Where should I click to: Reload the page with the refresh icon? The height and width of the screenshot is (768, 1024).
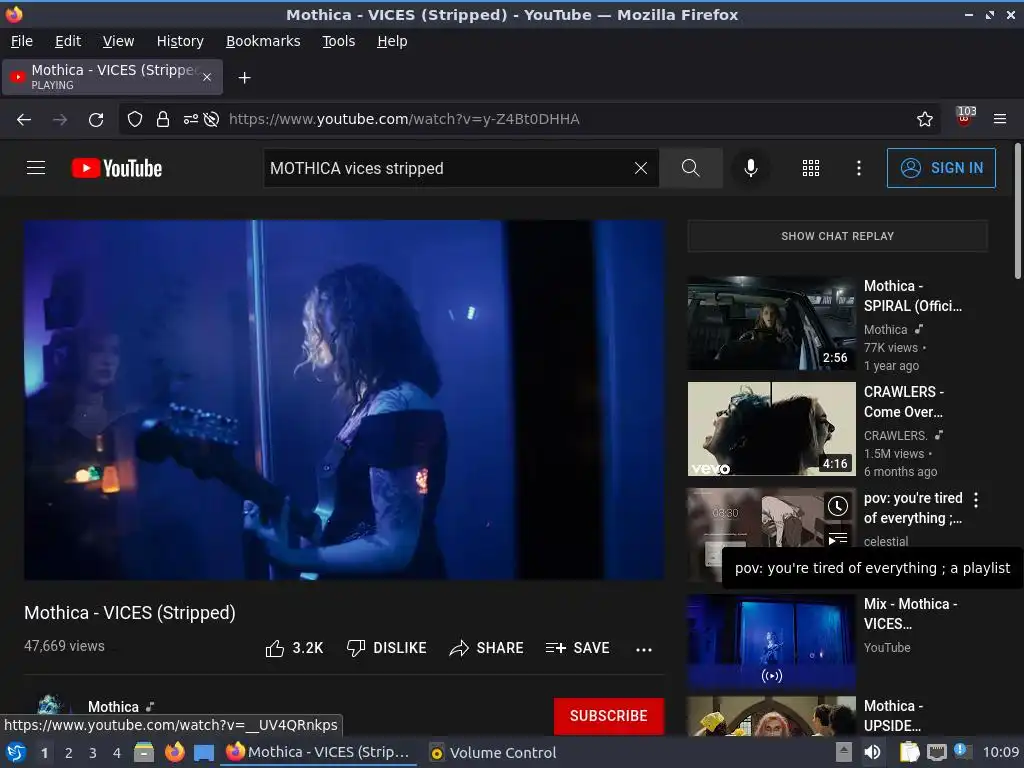(x=96, y=120)
